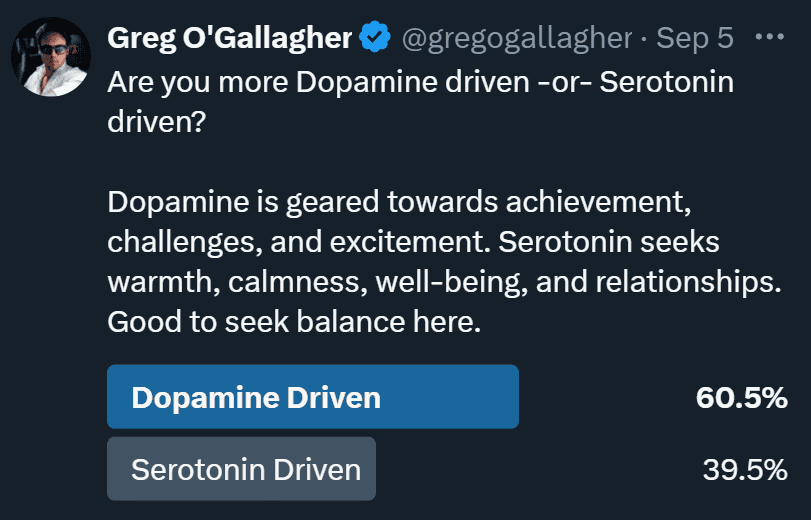The height and width of the screenshot is (520, 811).
Task: Select the Dopamine Driven poll bar
Action: pyautogui.click(x=313, y=397)
